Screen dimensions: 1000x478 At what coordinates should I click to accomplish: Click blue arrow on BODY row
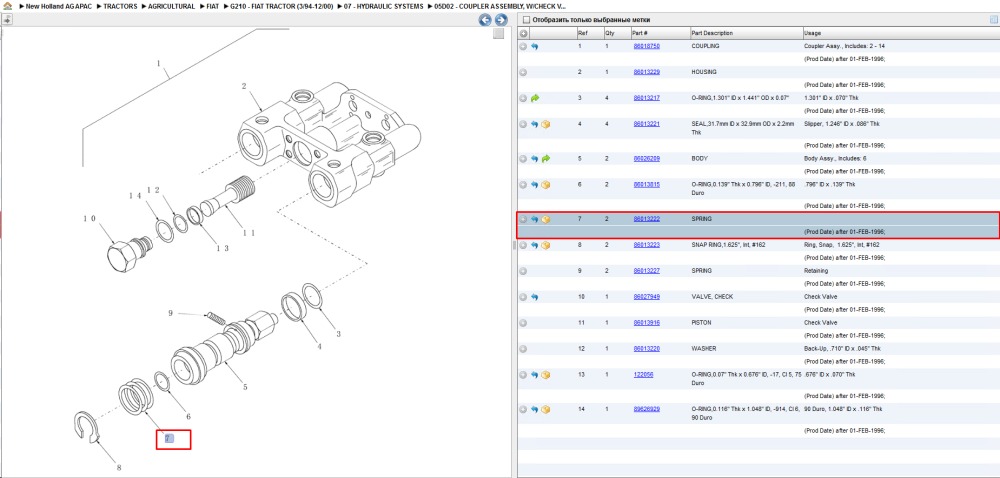[534, 159]
